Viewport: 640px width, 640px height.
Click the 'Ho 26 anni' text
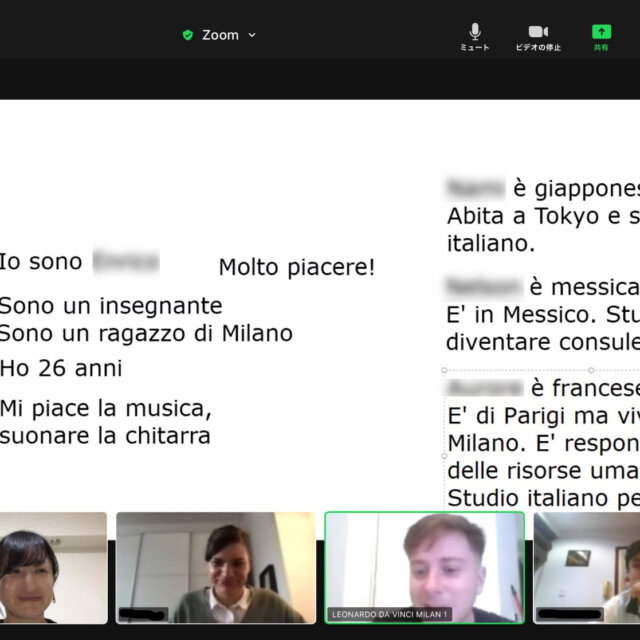tap(61, 368)
